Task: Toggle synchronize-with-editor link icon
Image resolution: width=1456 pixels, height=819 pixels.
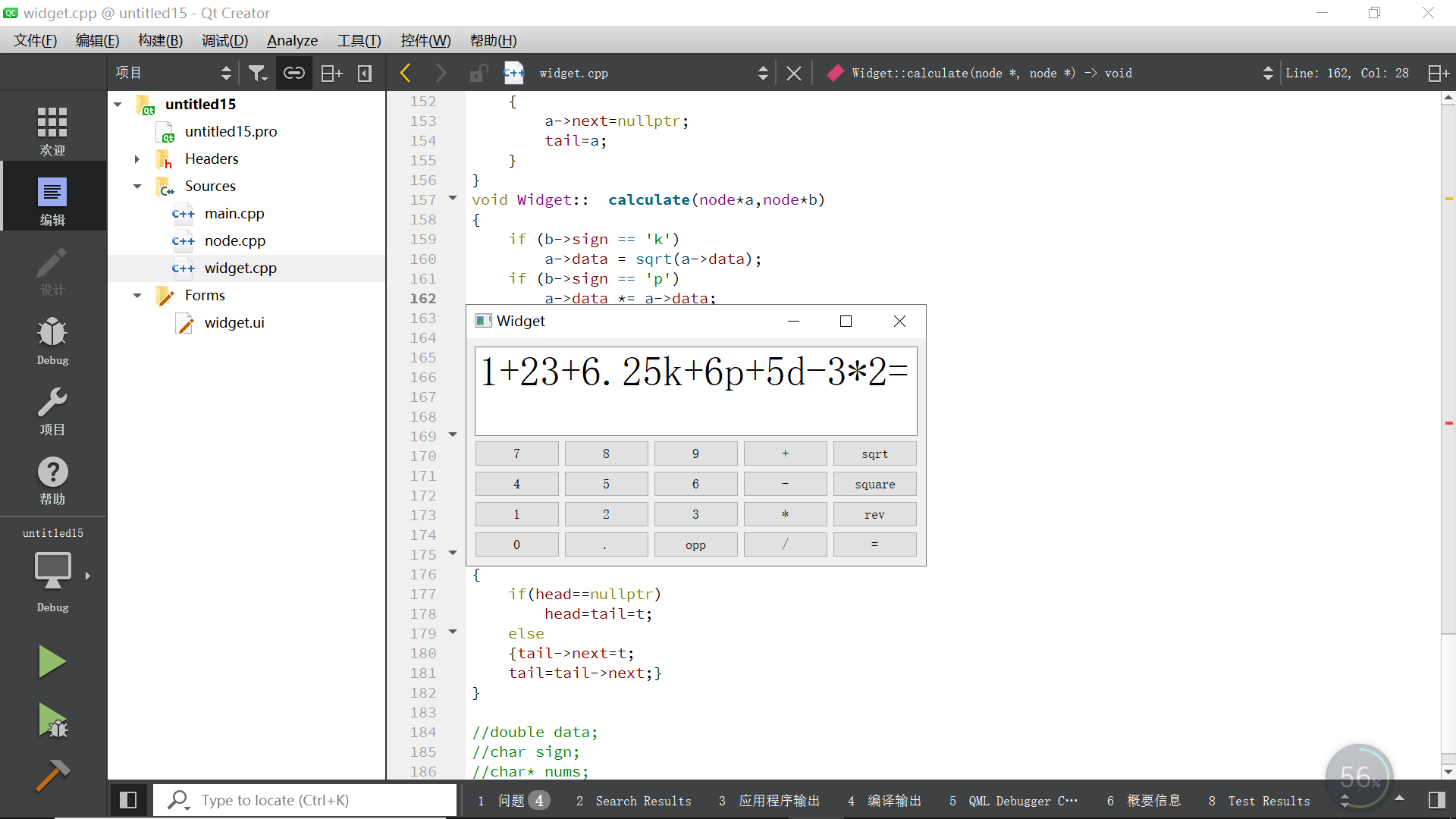Action: point(294,72)
